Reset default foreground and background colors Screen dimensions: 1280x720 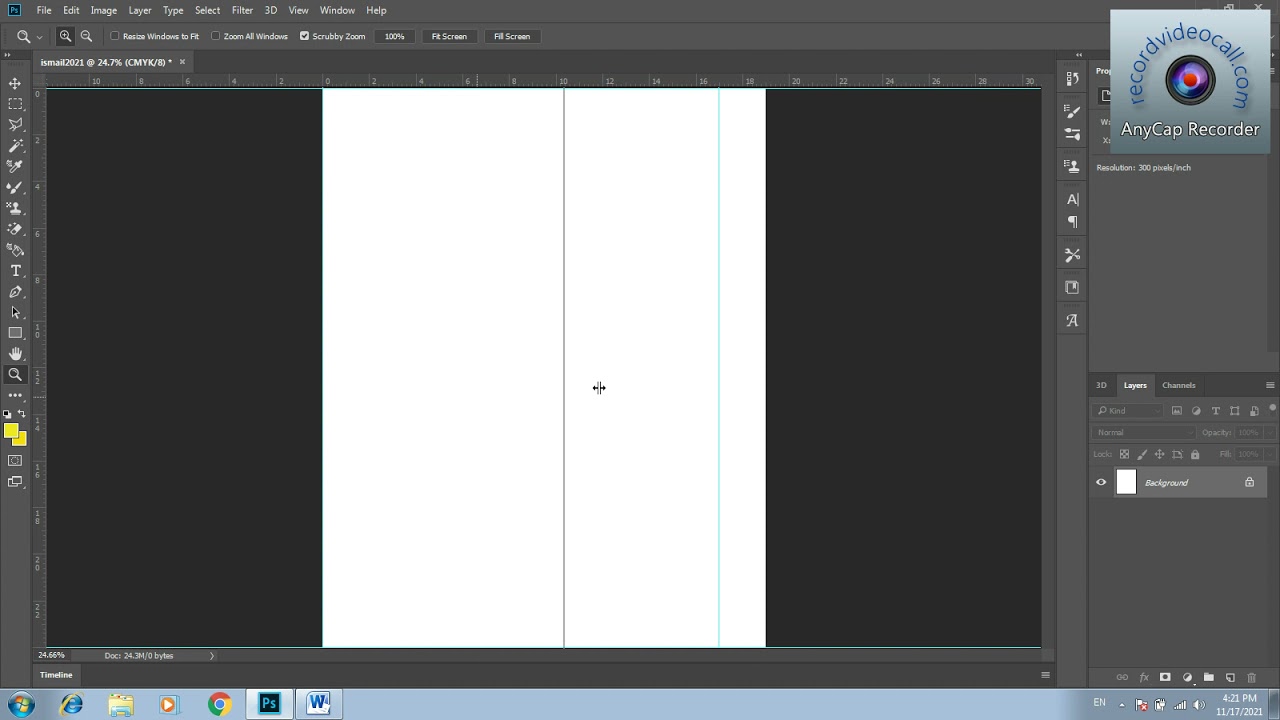click(8, 414)
